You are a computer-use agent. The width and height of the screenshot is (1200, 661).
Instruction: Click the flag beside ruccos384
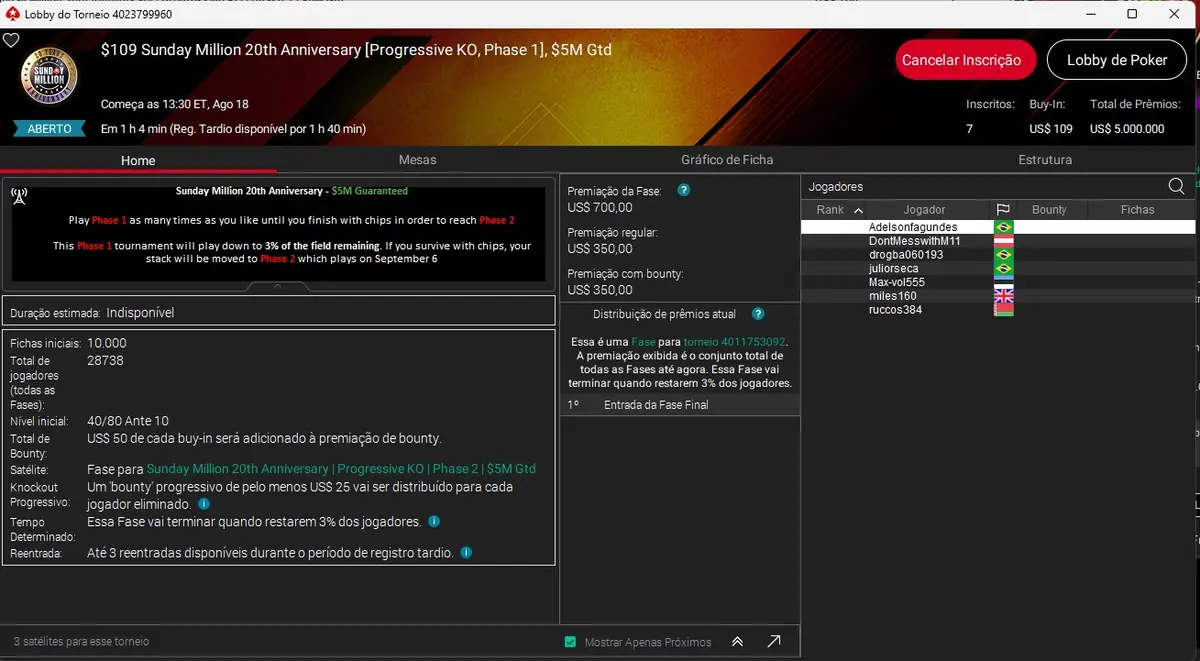coord(1003,310)
